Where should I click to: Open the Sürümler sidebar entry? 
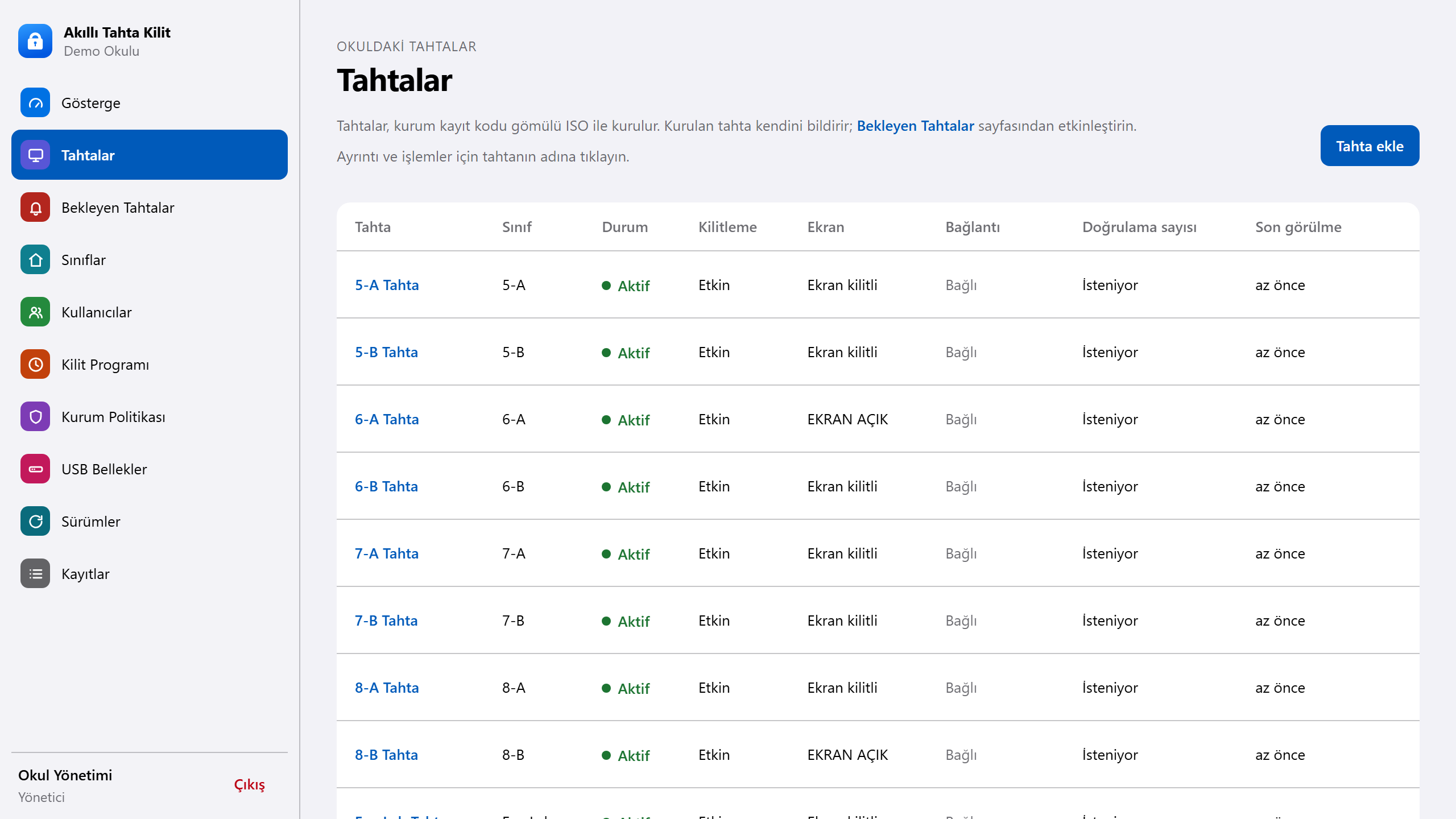coord(150,522)
